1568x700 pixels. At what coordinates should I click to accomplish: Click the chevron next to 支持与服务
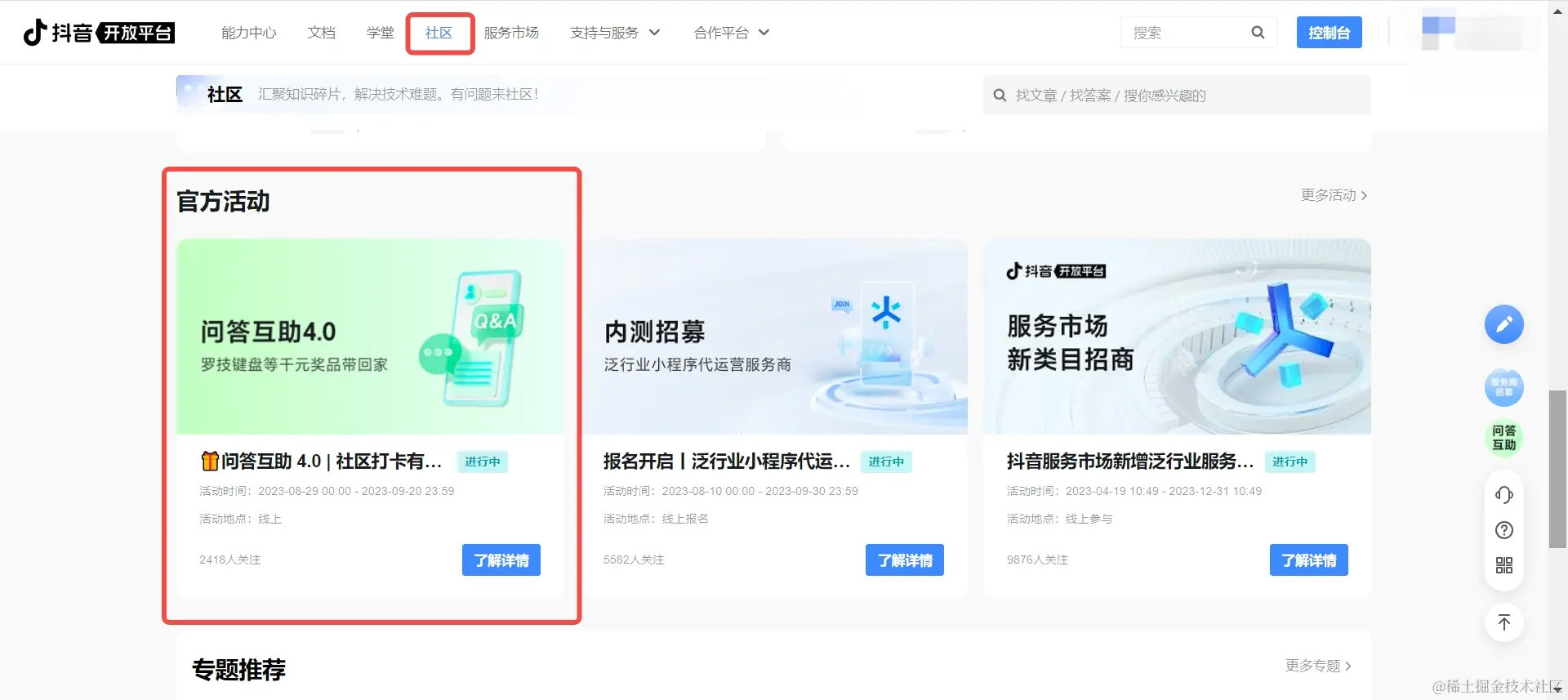coord(654,33)
